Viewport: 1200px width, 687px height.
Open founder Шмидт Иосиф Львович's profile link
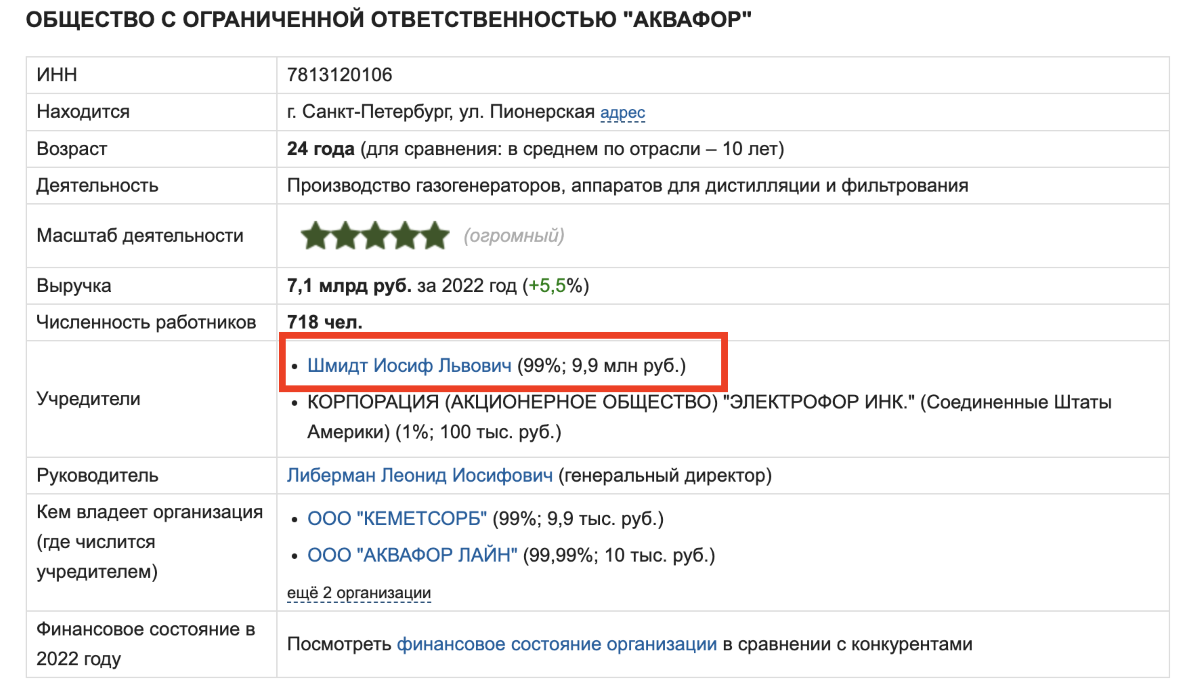(x=409, y=366)
